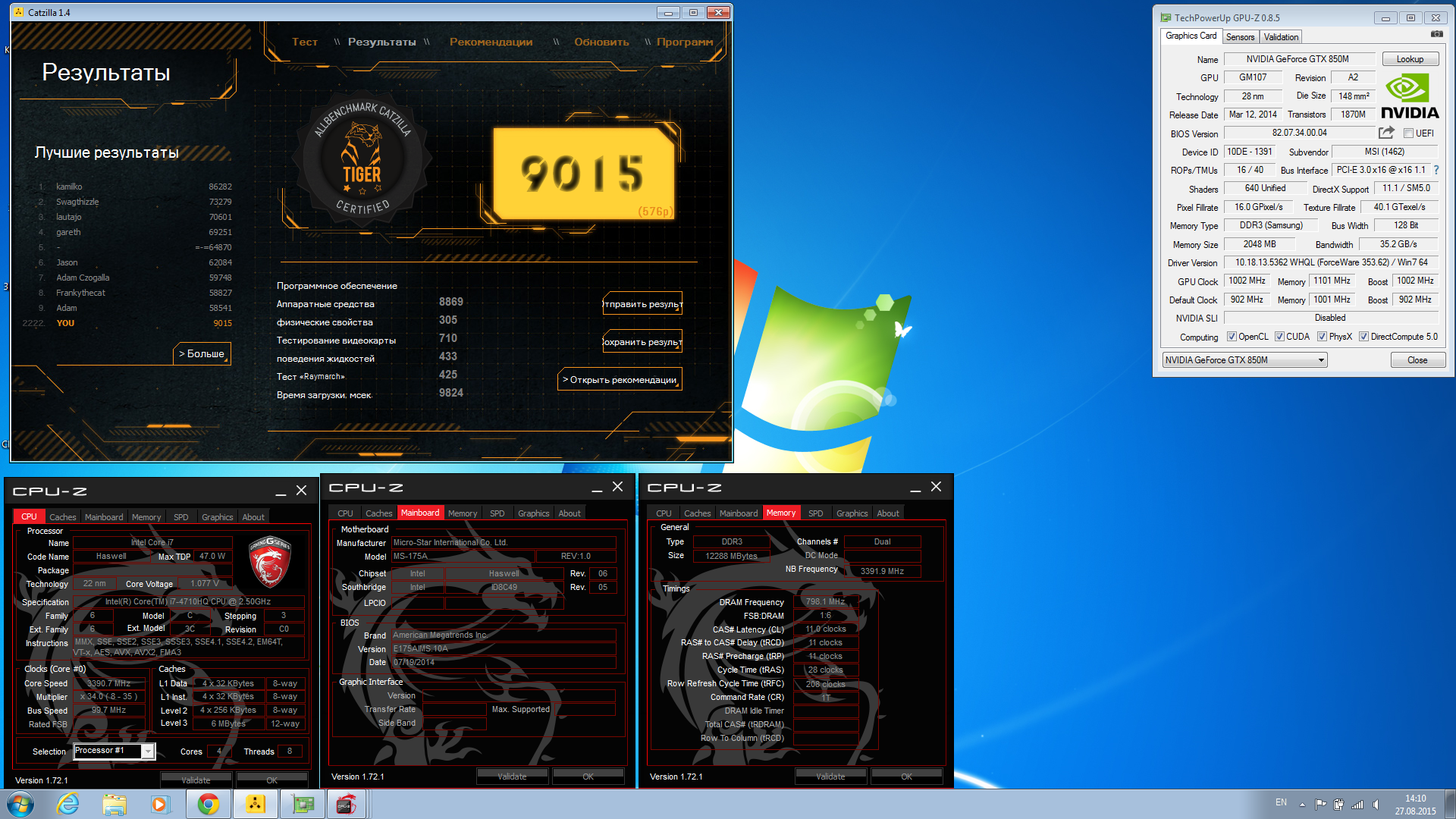Screen dimensions: 1456x819
Task: Click the NVIDIA logo in GPU-Z
Action: pos(1410,96)
